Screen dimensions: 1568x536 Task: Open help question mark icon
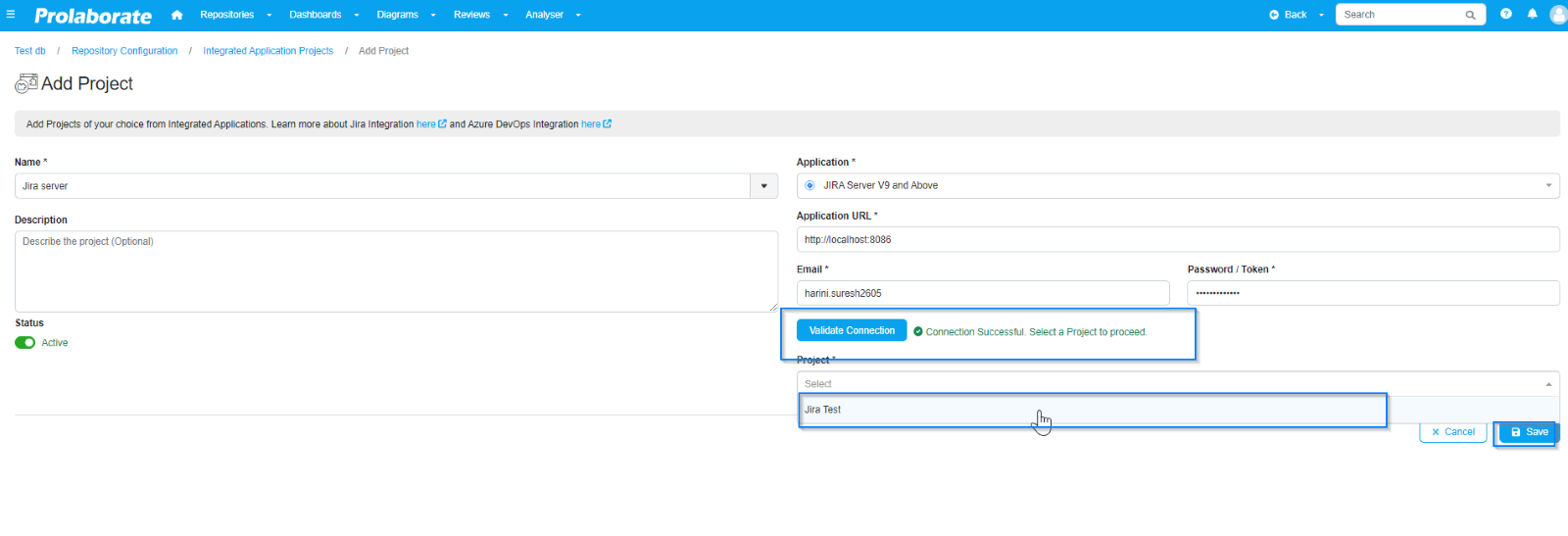pos(1505,14)
